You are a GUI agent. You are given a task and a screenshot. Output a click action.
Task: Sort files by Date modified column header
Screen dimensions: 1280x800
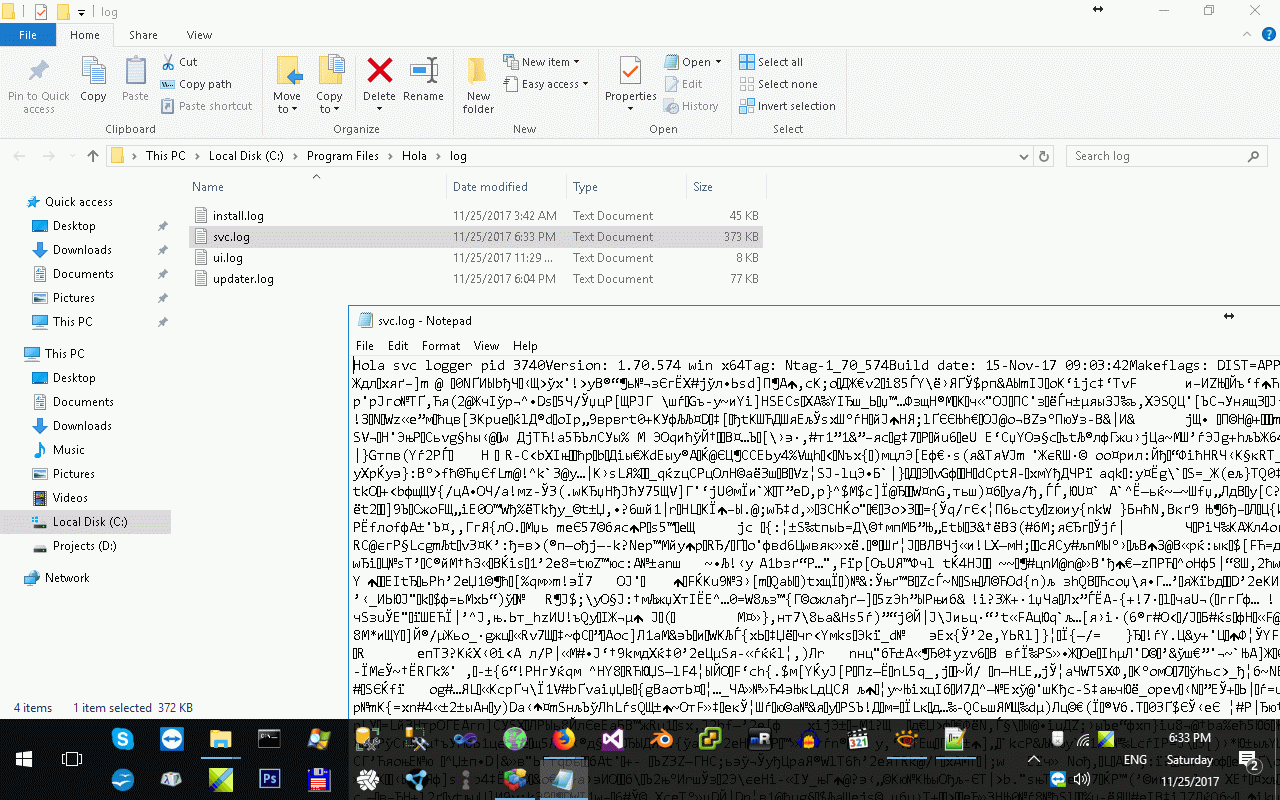point(490,187)
